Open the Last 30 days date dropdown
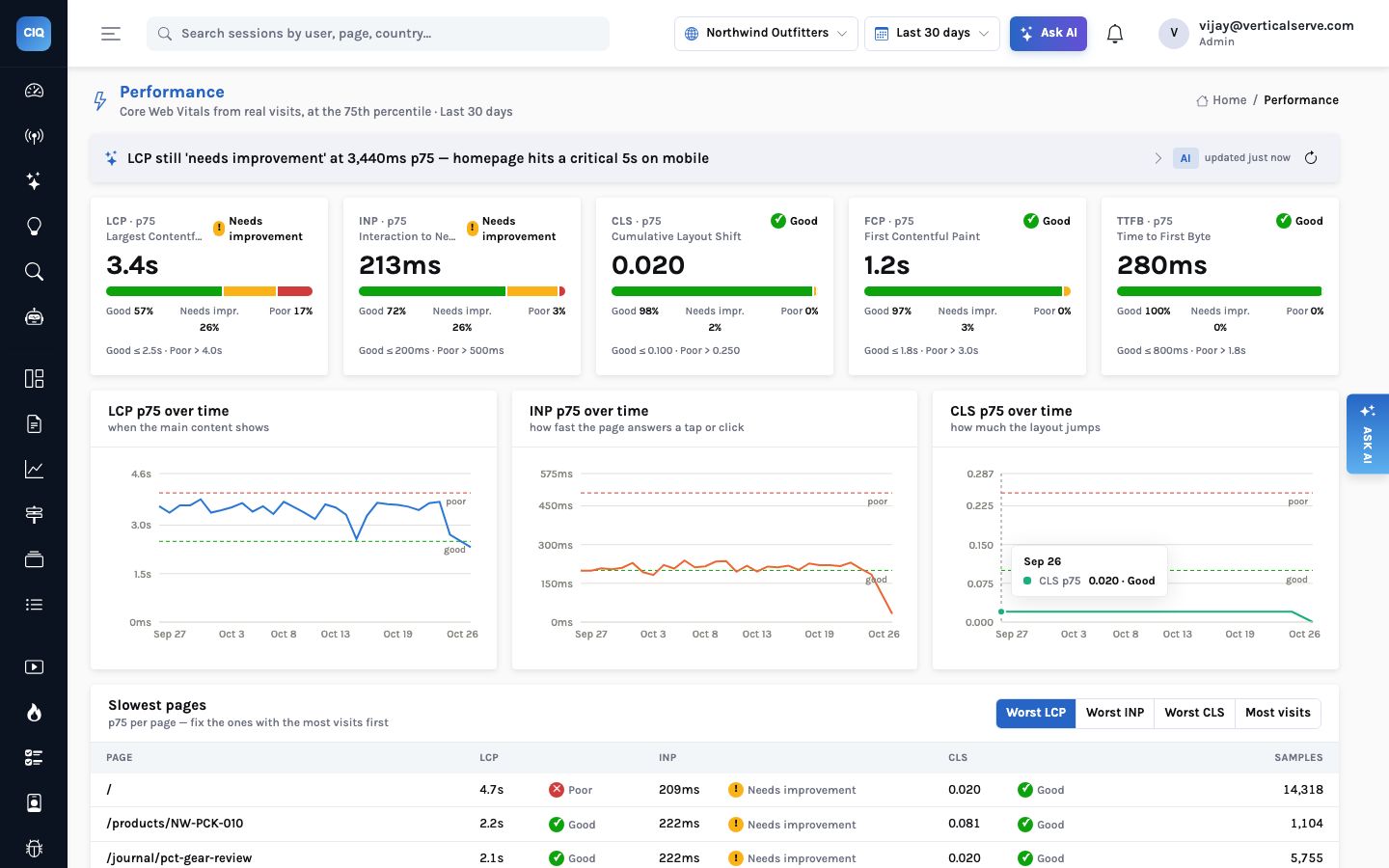 (932, 34)
